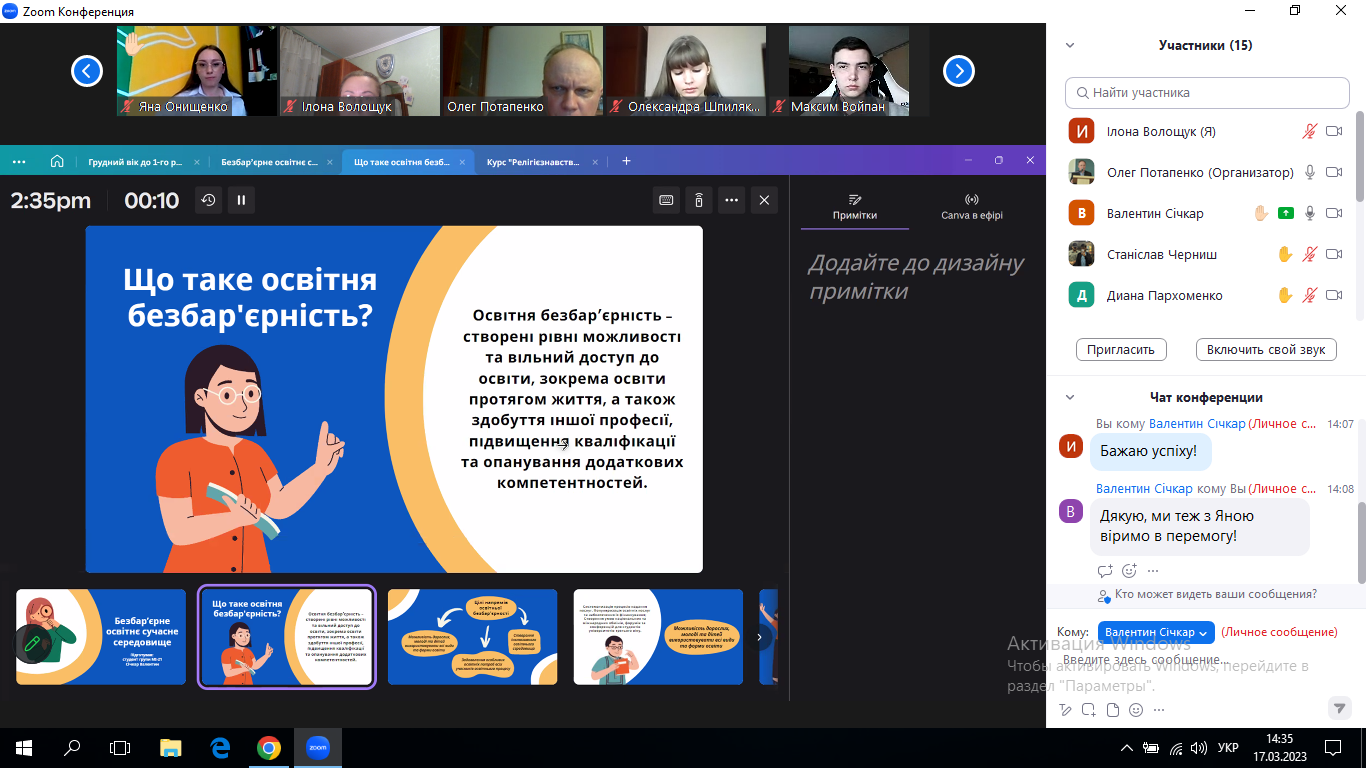Collapse the Чат конференции section

[x=1070, y=398]
